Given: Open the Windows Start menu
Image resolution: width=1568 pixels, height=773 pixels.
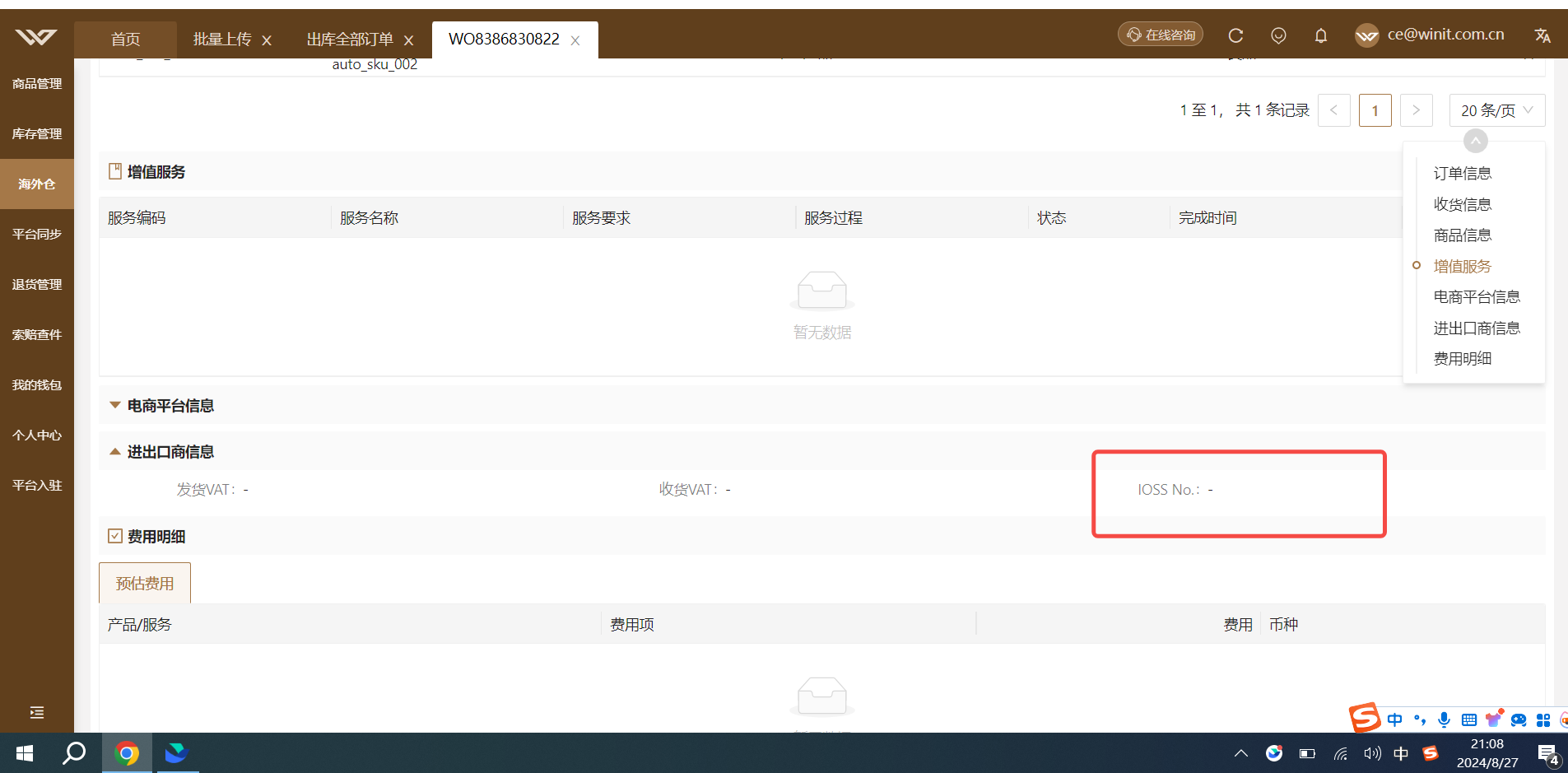Looking at the screenshot, I should point(25,753).
